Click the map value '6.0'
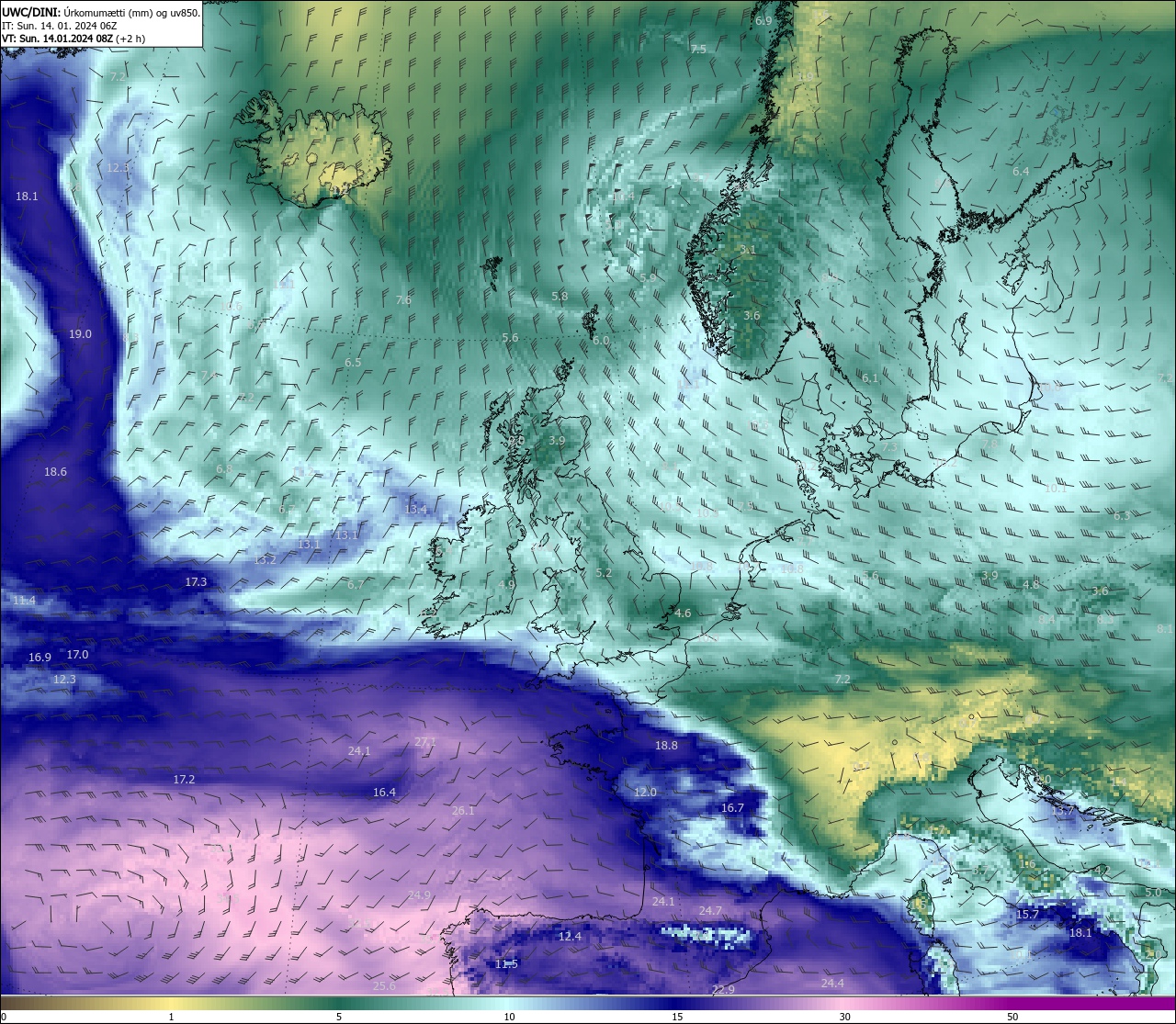This screenshot has width=1176, height=1024. (x=601, y=340)
